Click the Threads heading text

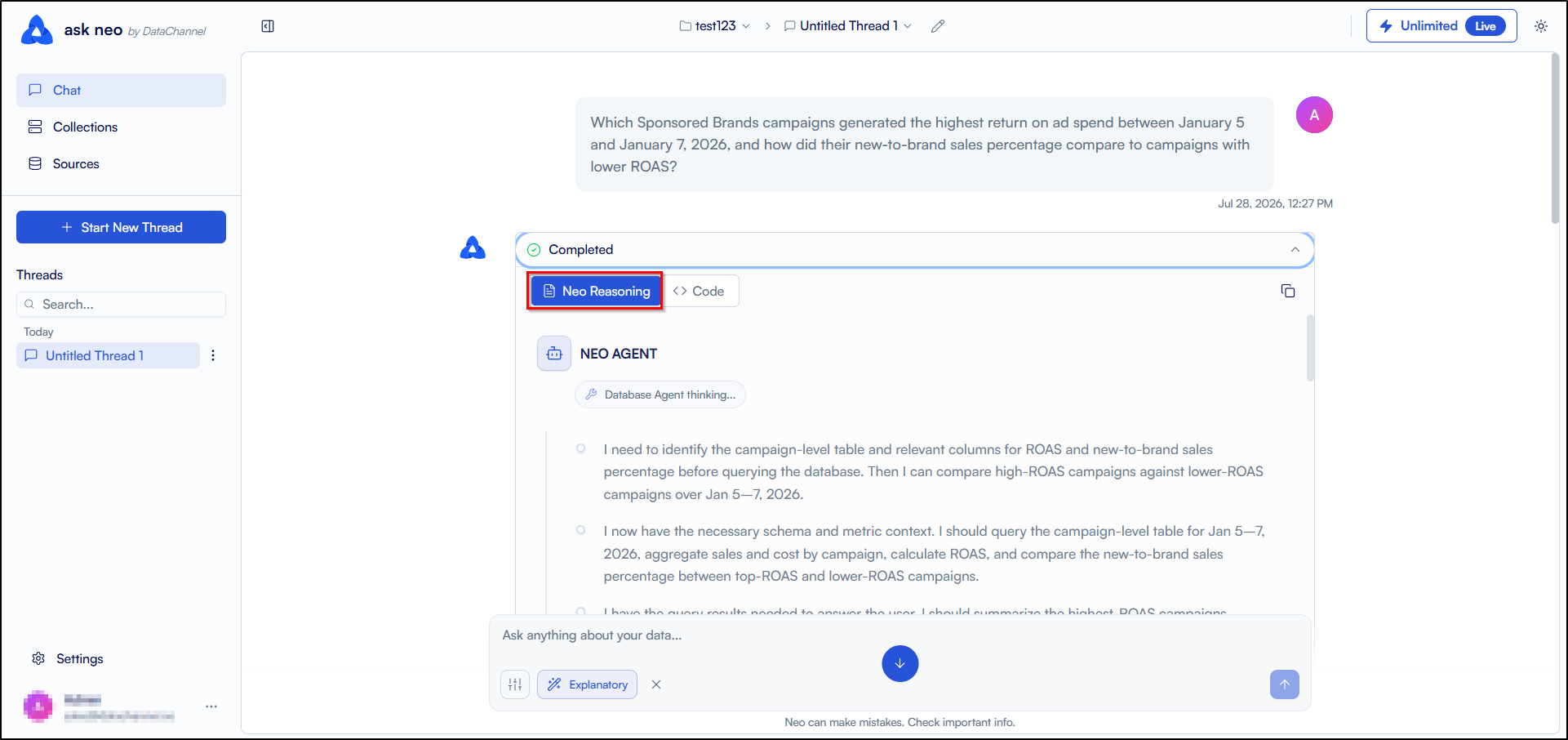pyautogui.click(x=39, y=274)
